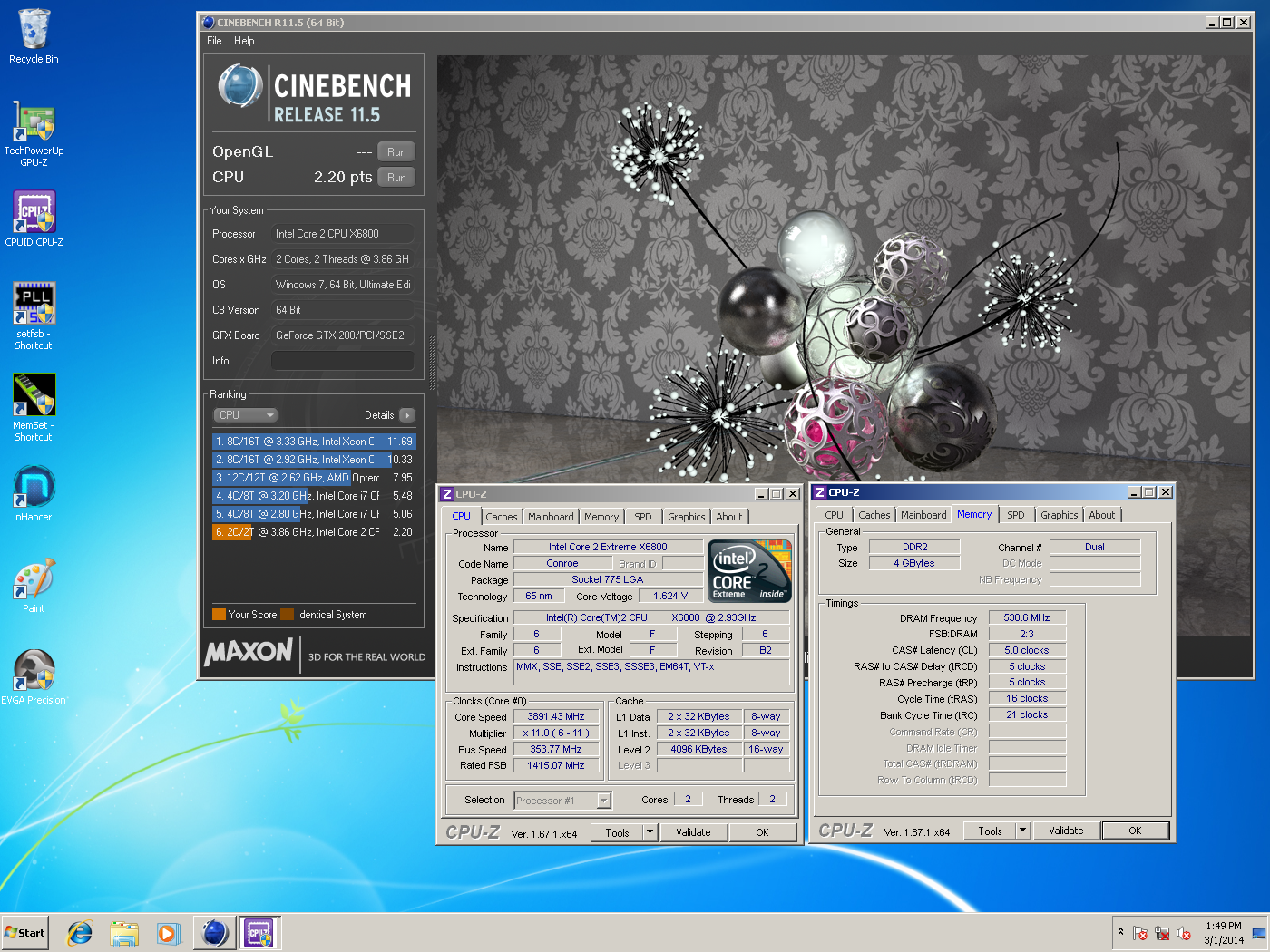
Task: Click the Info input field in Cinebench
Action: point(343,361)
